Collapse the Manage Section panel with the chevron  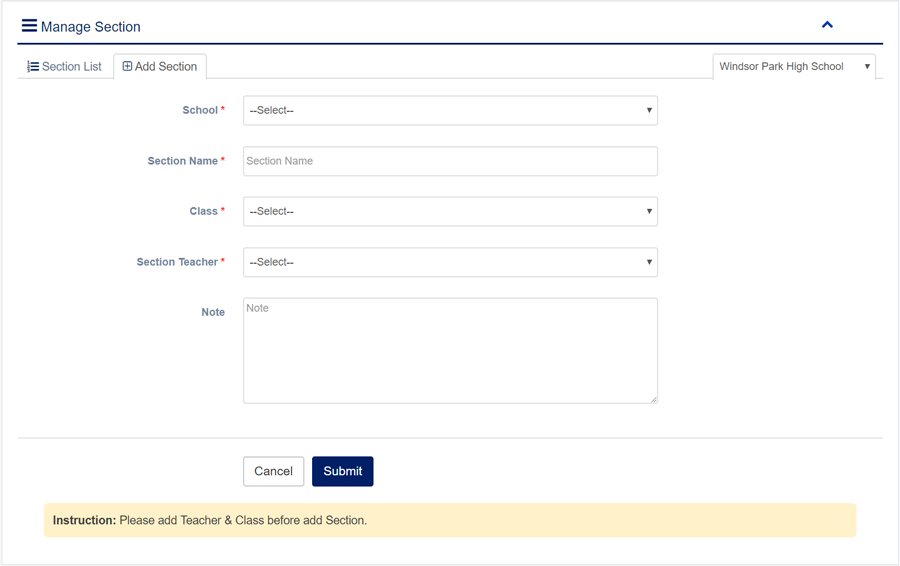coord(827,25)
